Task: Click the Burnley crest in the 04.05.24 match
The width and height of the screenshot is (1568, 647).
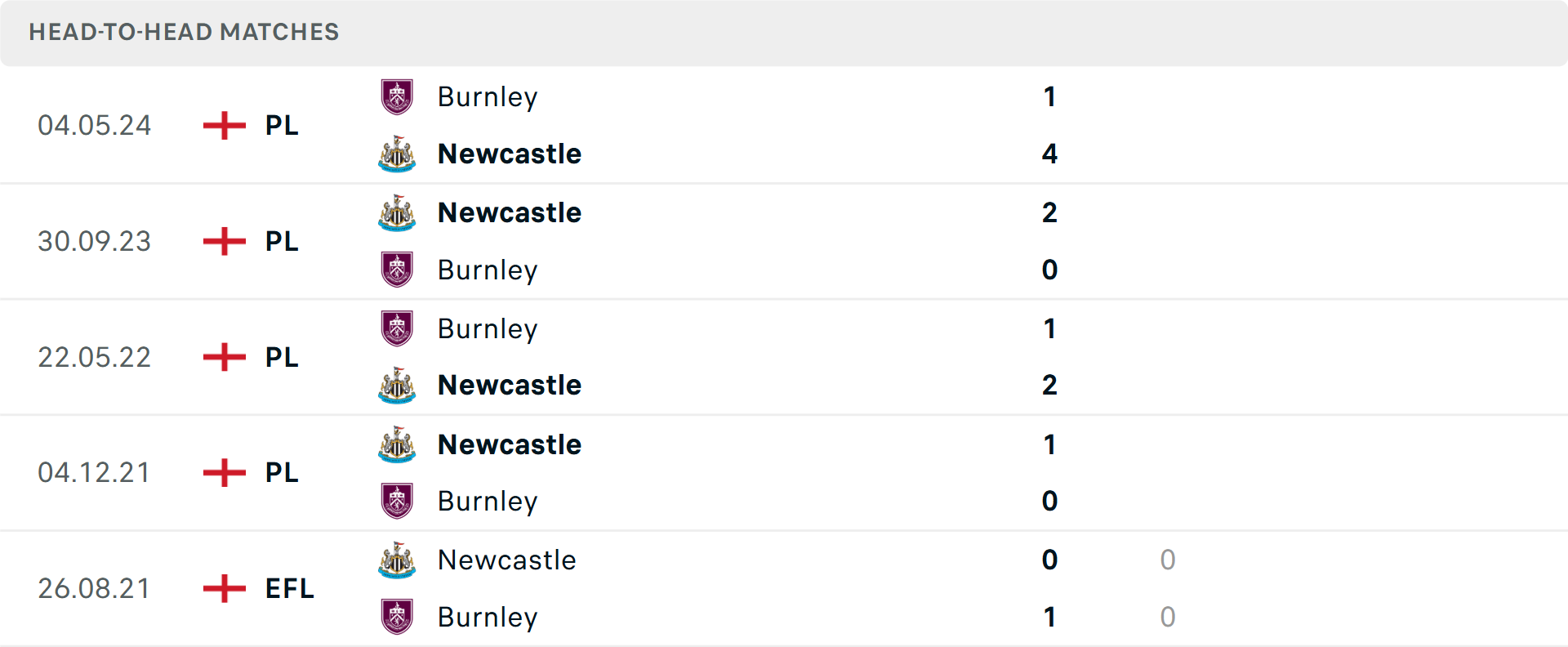Action: [397, 96]
